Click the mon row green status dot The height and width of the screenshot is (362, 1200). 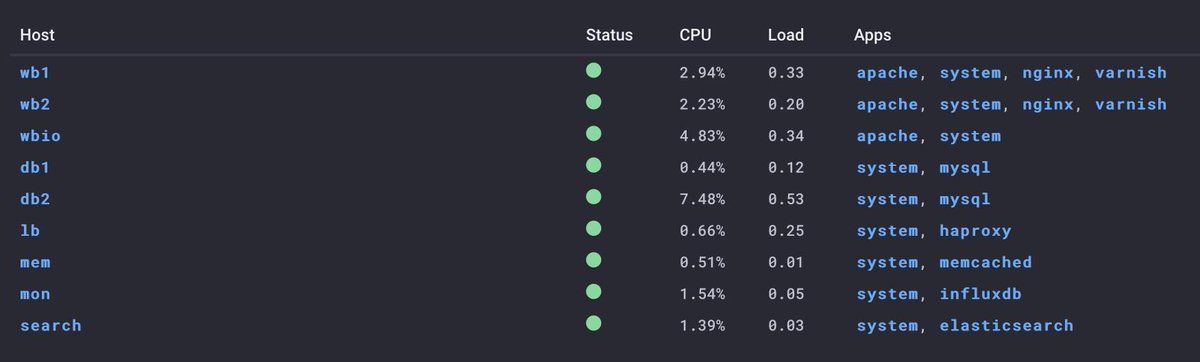point(593,292)
